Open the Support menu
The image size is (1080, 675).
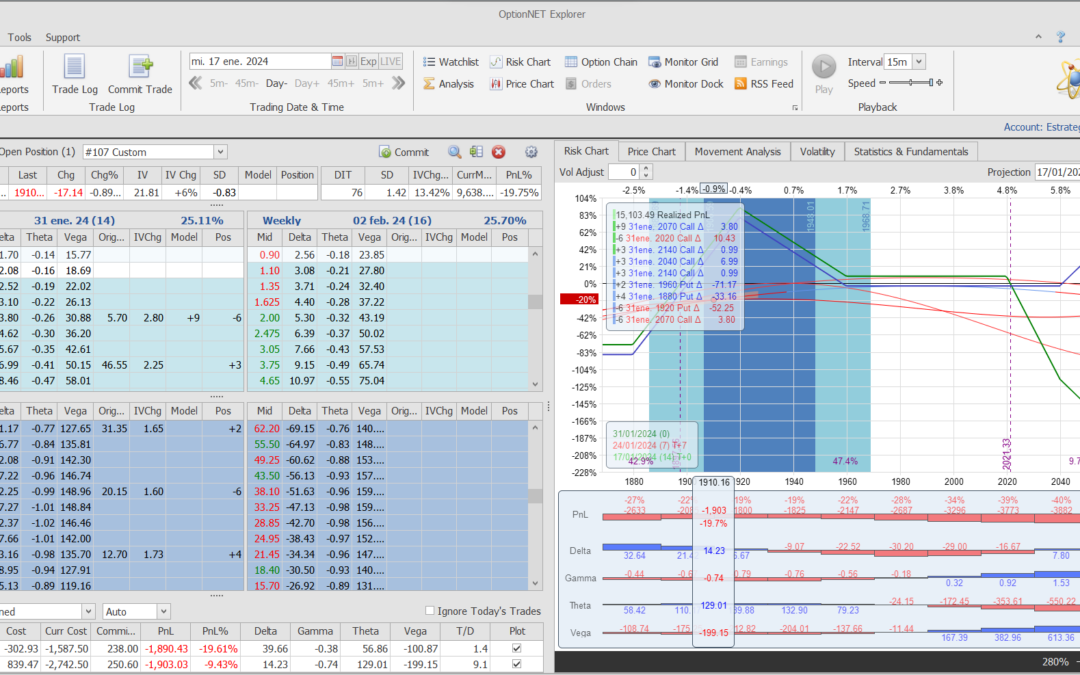[x=63, y=37]
